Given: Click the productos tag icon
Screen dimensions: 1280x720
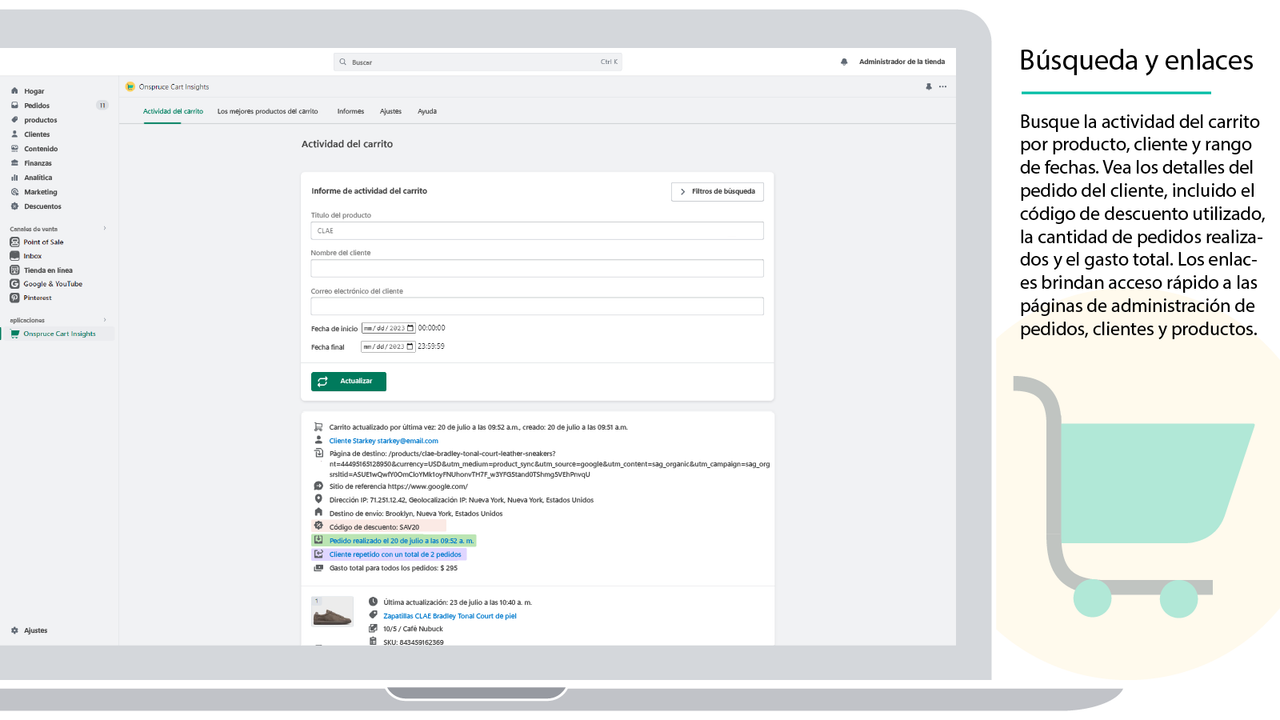Looking at the screenshot, I should click(15, 120).
